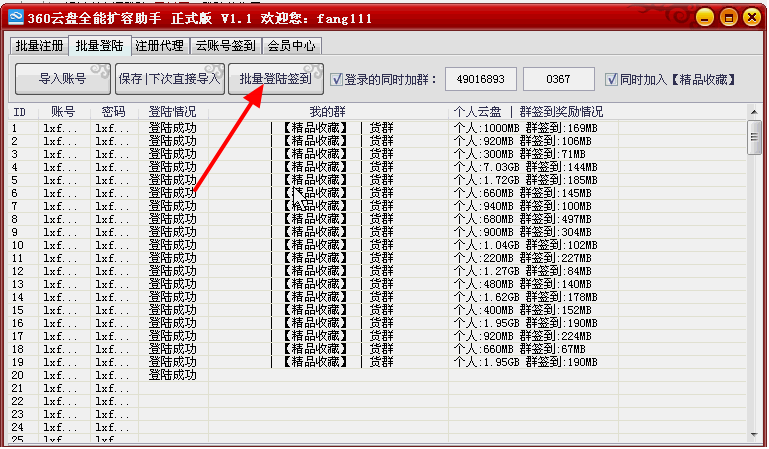Select row with 个人:1.27GB 群签到:84MB

pyautogui.click(x=378, y=271)
